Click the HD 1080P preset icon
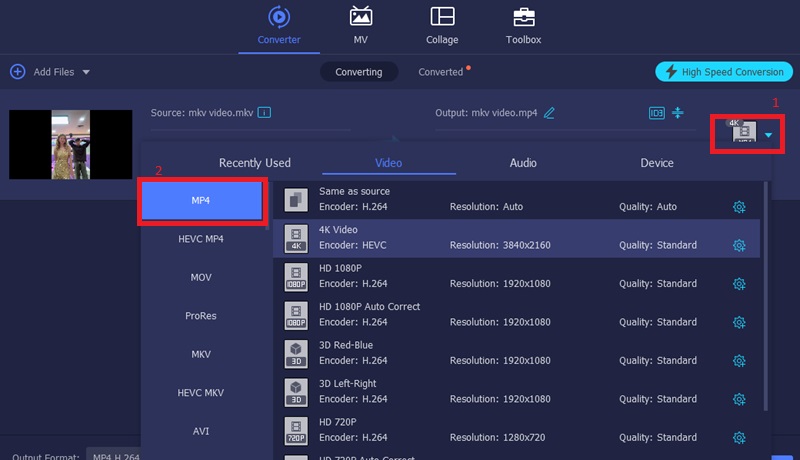Image resolution: width=800 pixels, height=460 pixels. (x=296, y=277)
